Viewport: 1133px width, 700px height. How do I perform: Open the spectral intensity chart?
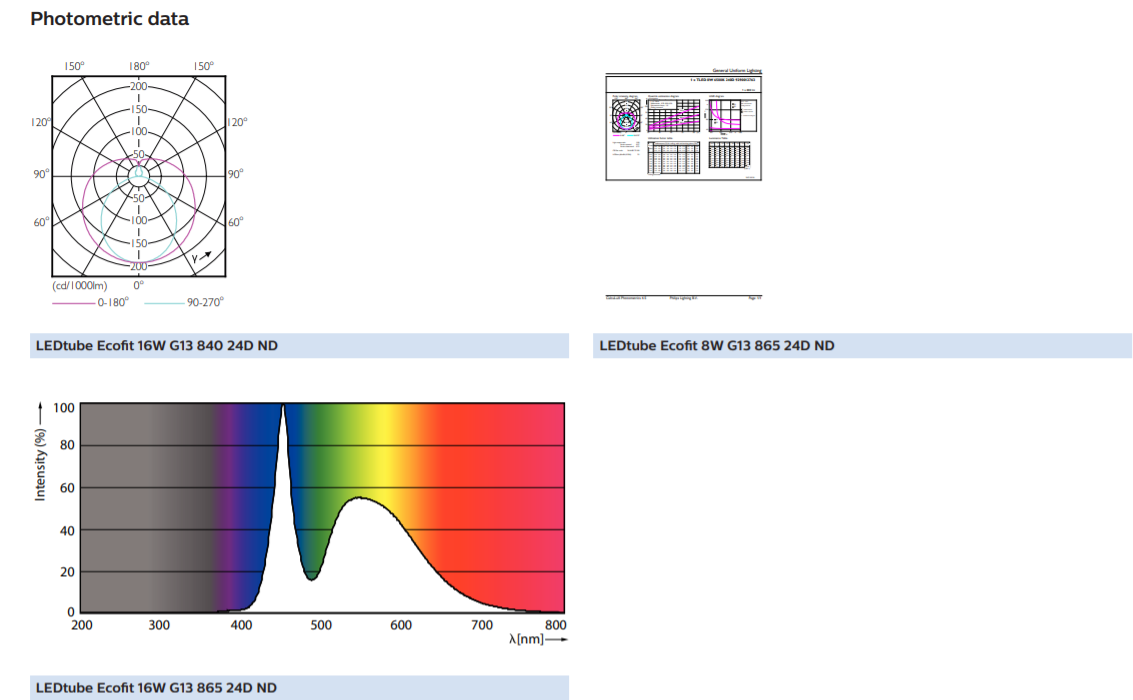coord(322,509)
